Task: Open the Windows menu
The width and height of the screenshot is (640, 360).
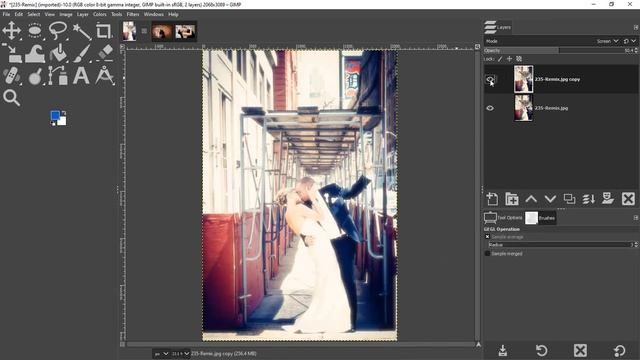Action: (153, 14)
